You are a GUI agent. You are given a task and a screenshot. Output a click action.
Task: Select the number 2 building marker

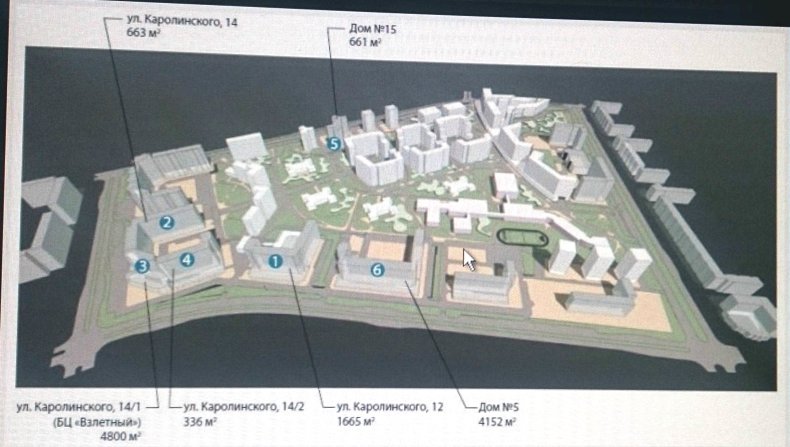point(168,224)
